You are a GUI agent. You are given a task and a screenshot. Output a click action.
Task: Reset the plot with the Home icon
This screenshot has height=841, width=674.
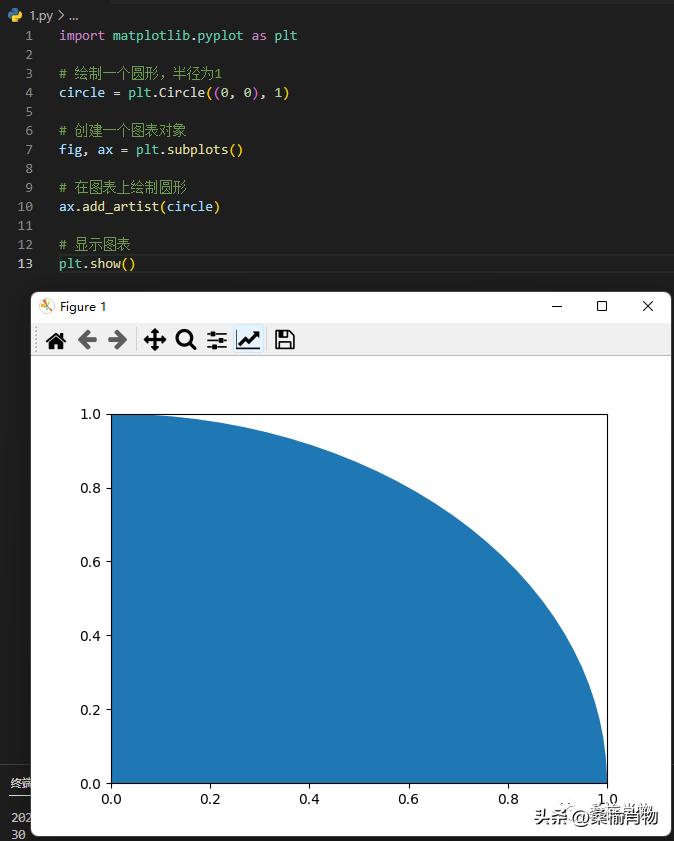tap(56, 340)
